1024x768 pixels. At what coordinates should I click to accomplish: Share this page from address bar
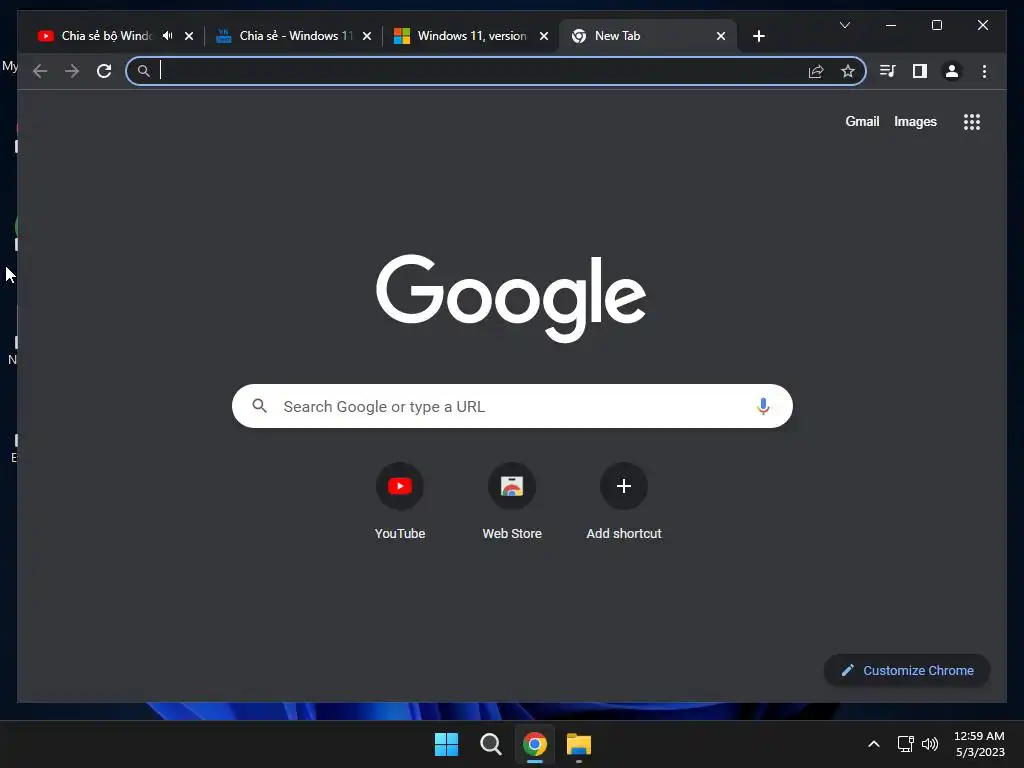coord(816,71)
